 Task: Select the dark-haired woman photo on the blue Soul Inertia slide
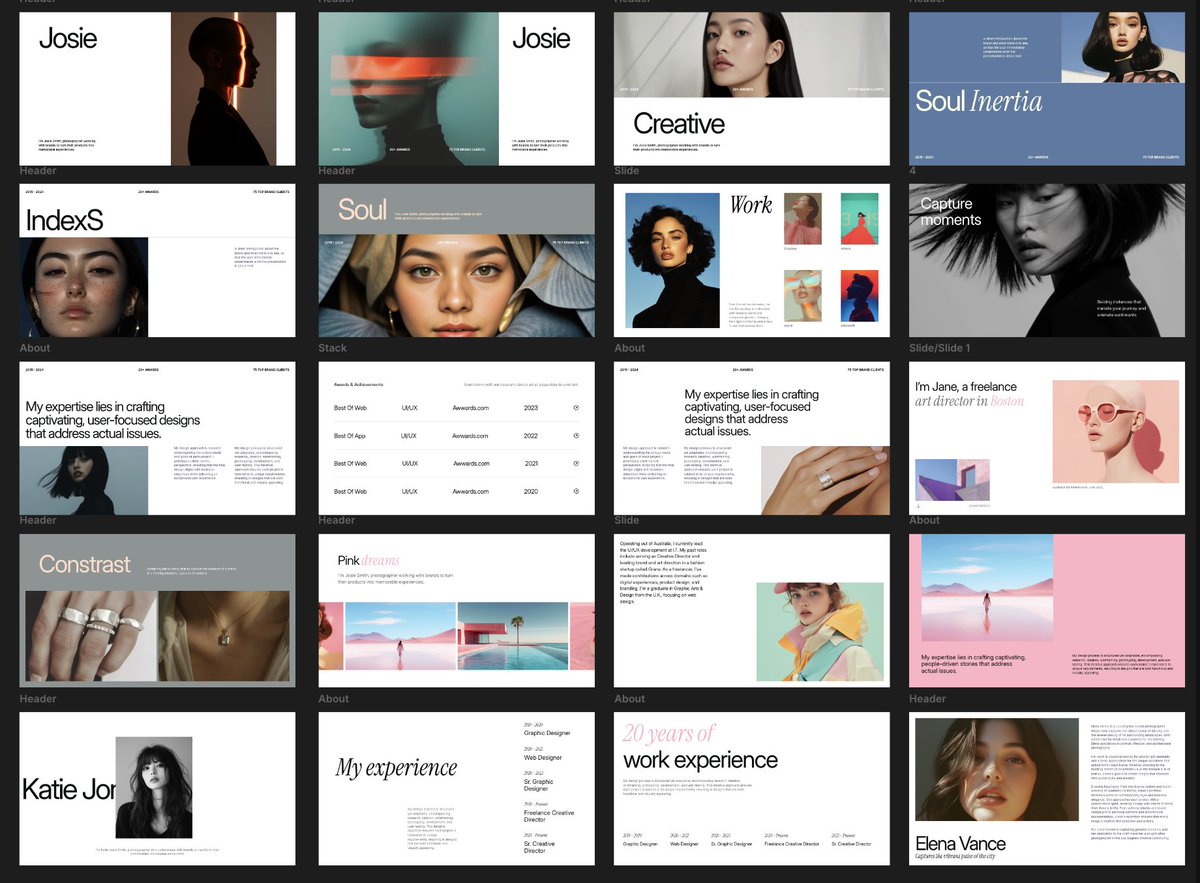click(x=1123, y=48)
